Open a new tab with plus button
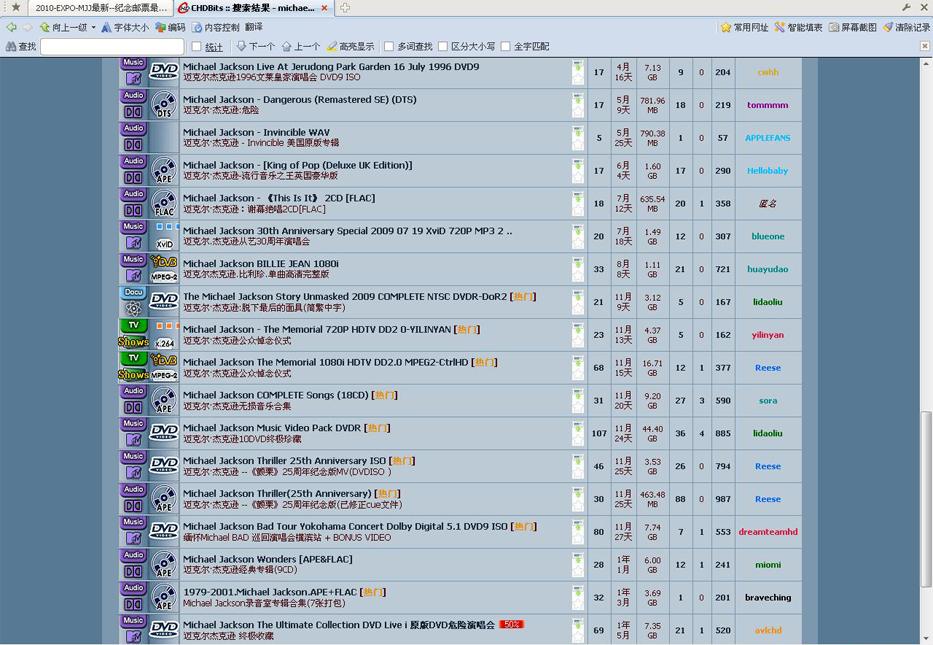Screen dimensions: 933x645 pos(345,8)
